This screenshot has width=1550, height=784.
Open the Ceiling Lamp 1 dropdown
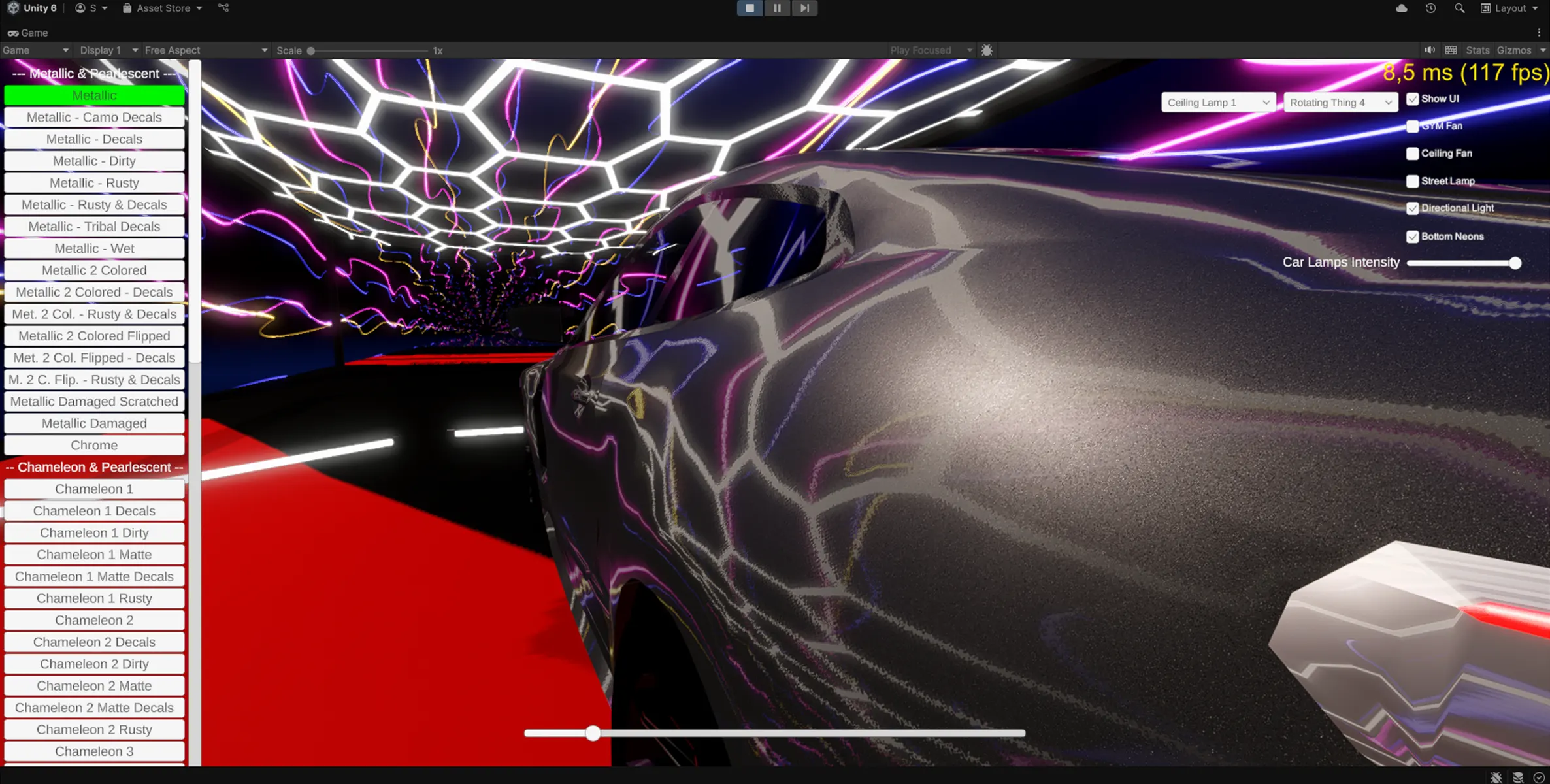click(x=1218, y=103)
